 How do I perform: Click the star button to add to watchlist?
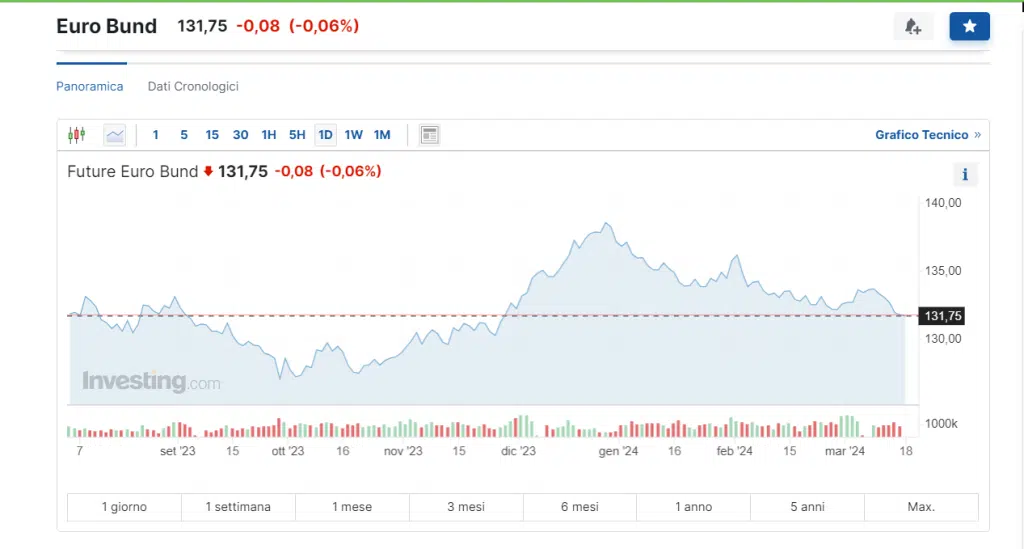click(x=969, y=27)
